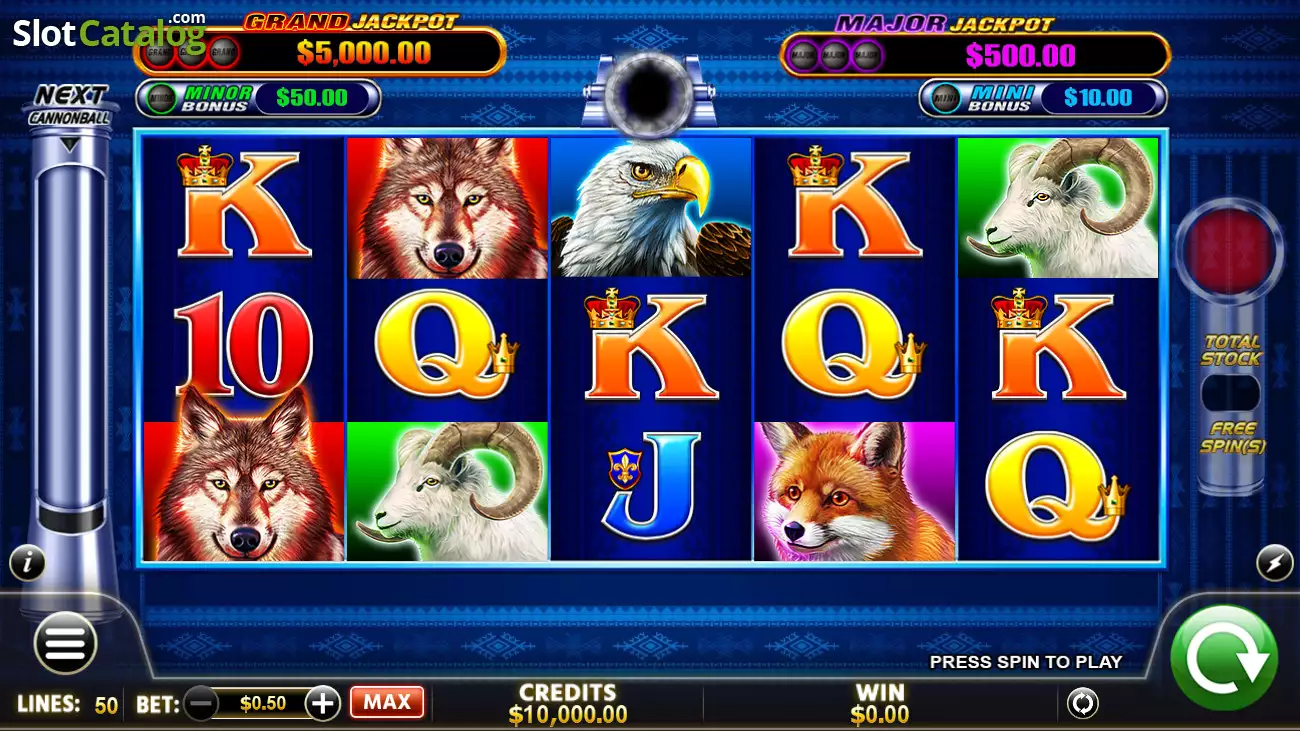1300x731 pixels.
Task: Click the blue J symbol
Action: pyautogui.click(x=650, y=491)
